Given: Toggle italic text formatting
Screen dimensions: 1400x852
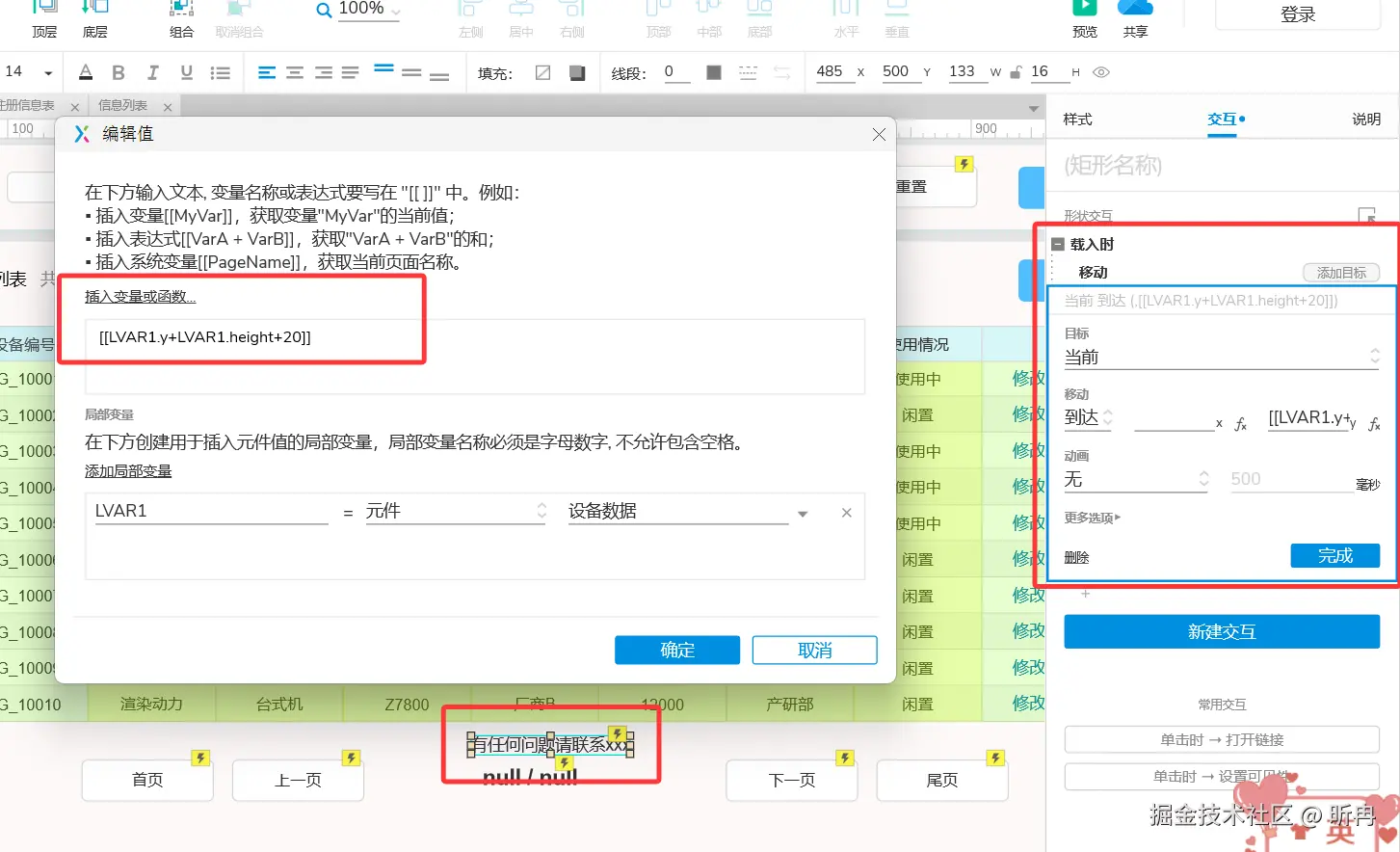Looking at the screenshot, I should pos(152,72).
